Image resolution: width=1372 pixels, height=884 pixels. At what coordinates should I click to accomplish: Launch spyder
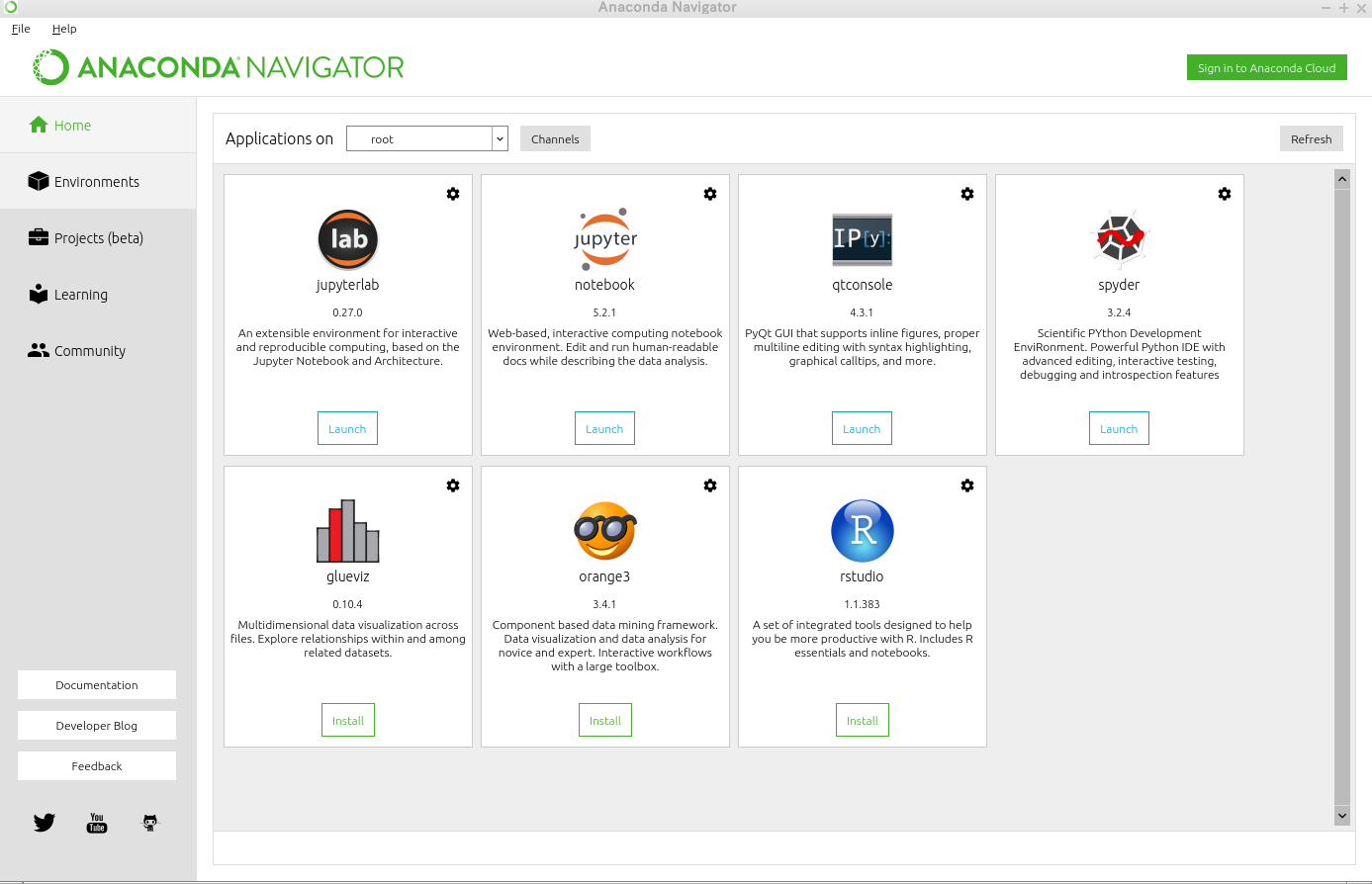pos(1119,428)
